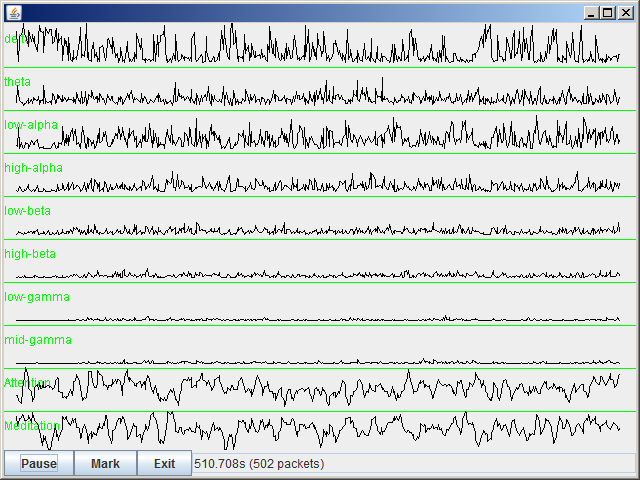Viewport: 640px width, 480px height.
Task: Click the Mark button
Action: click(105, 463)
